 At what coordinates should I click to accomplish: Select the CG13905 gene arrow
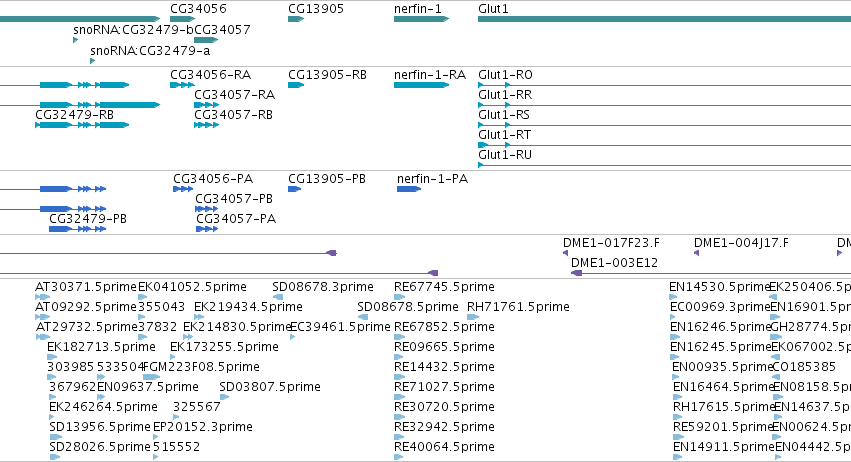296,19
